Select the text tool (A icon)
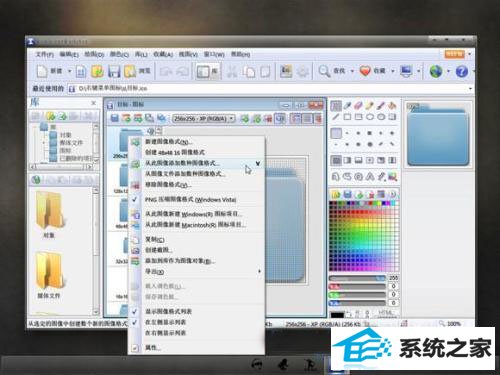500x375 pixels. point(370,176)
